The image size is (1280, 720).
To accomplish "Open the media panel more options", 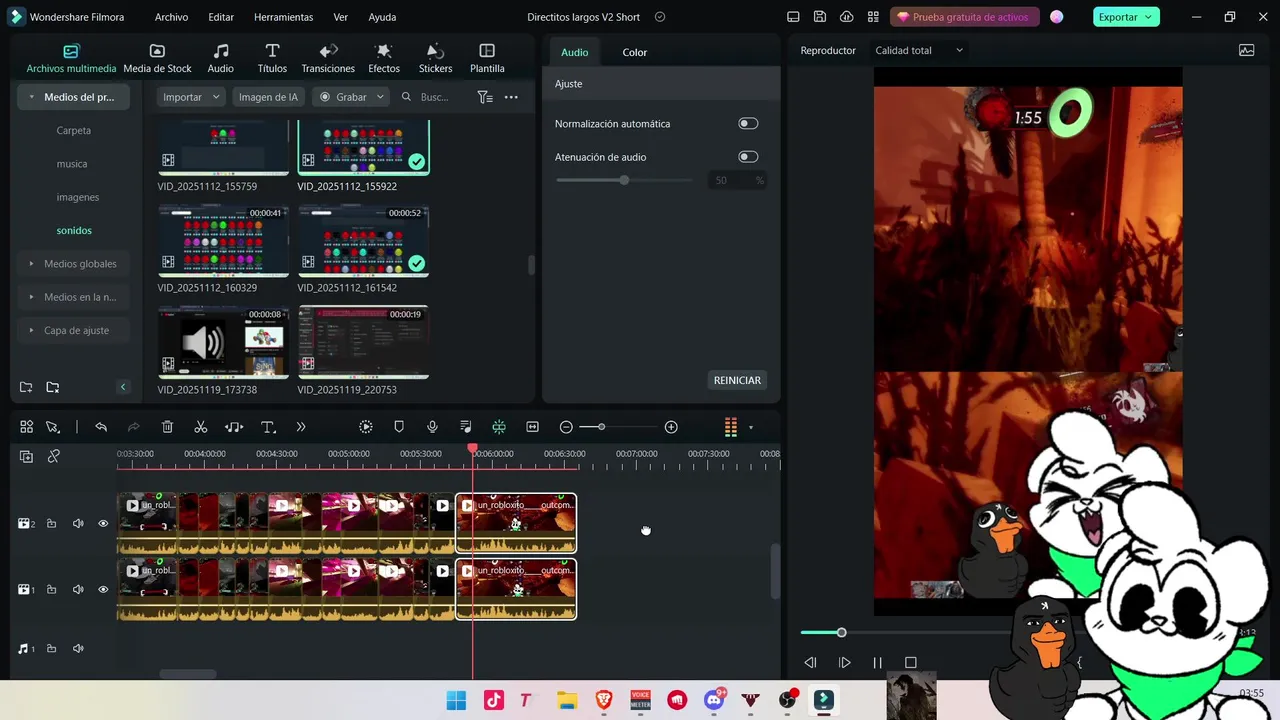I will (x=511, y=97).
